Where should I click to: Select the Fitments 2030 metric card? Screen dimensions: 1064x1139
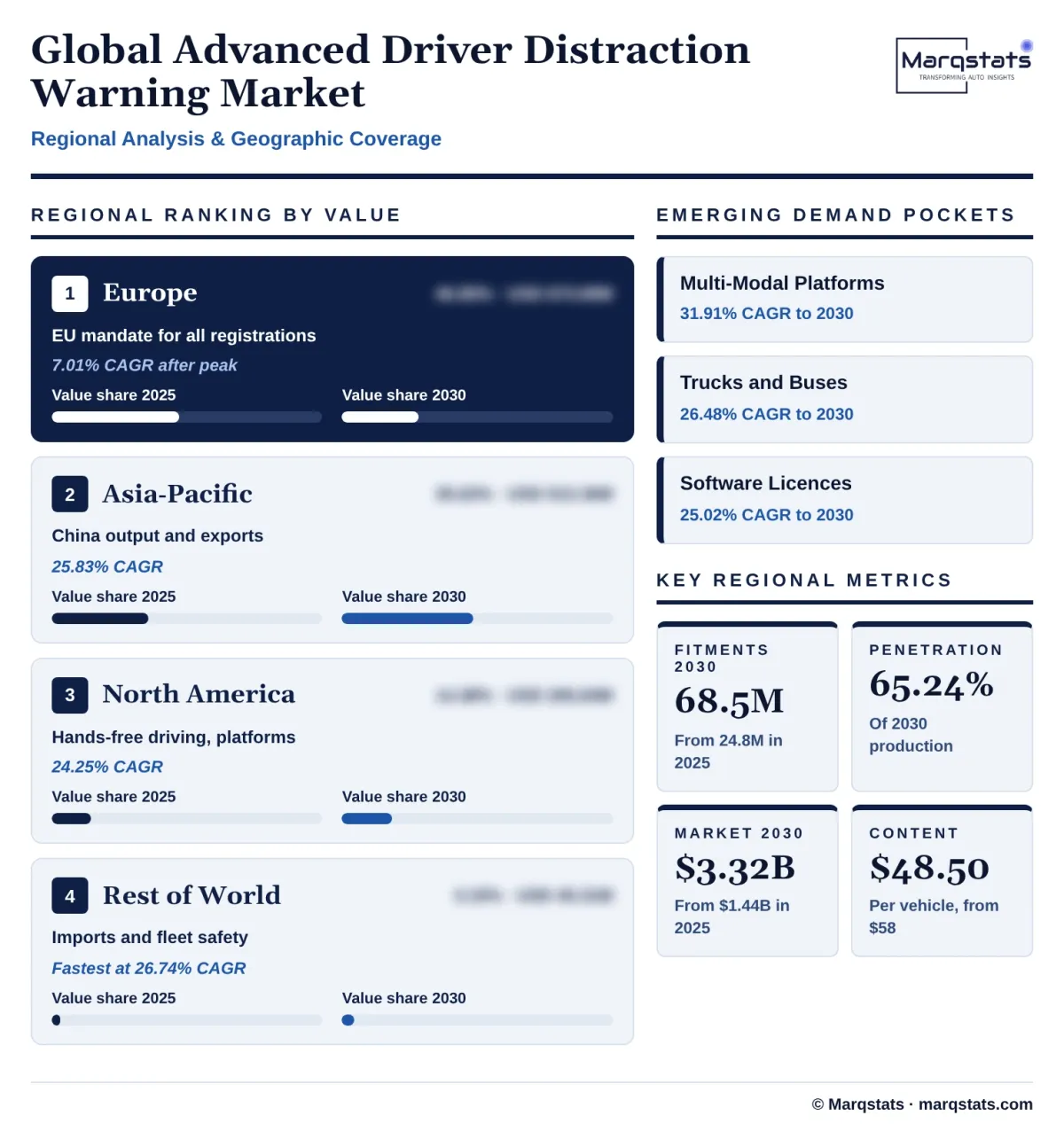pos(747,706)
